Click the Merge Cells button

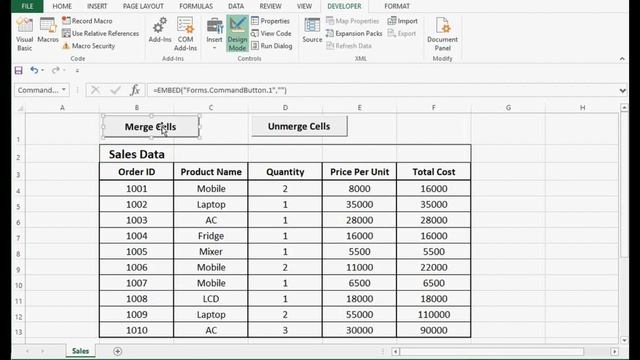tap(151, 127)
